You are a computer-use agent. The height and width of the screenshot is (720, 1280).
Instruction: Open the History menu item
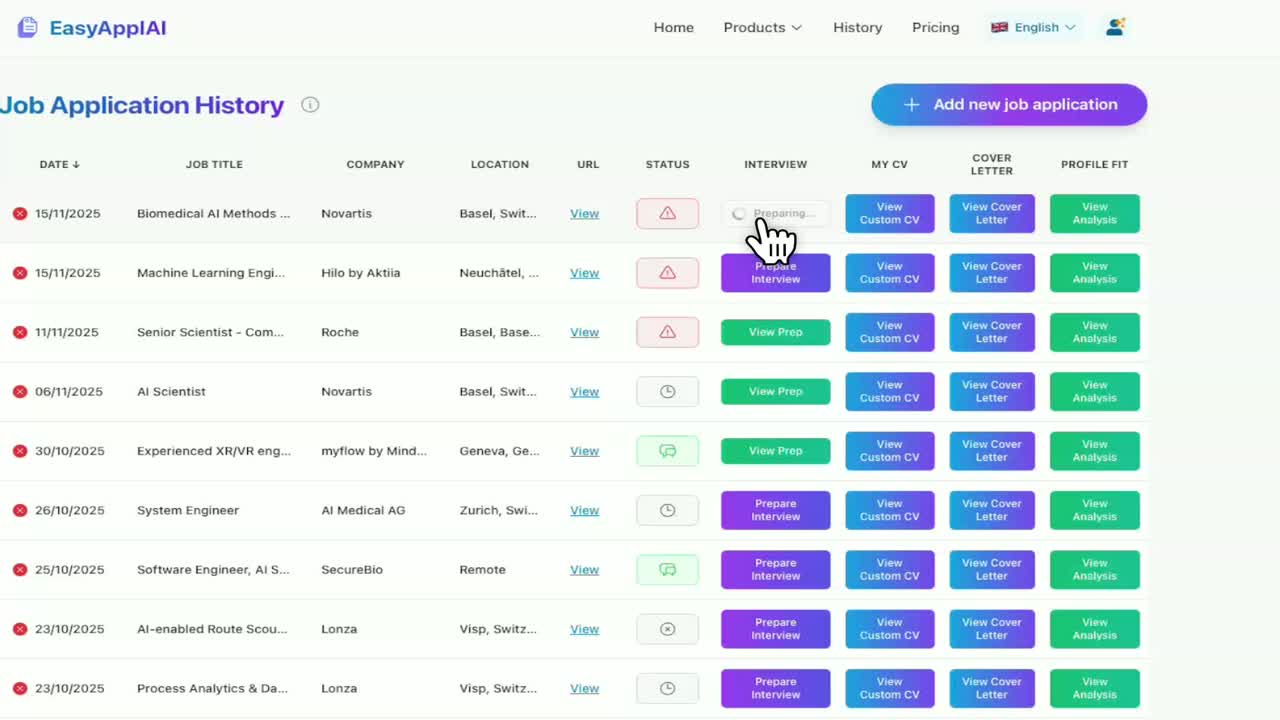pos(858,27)
